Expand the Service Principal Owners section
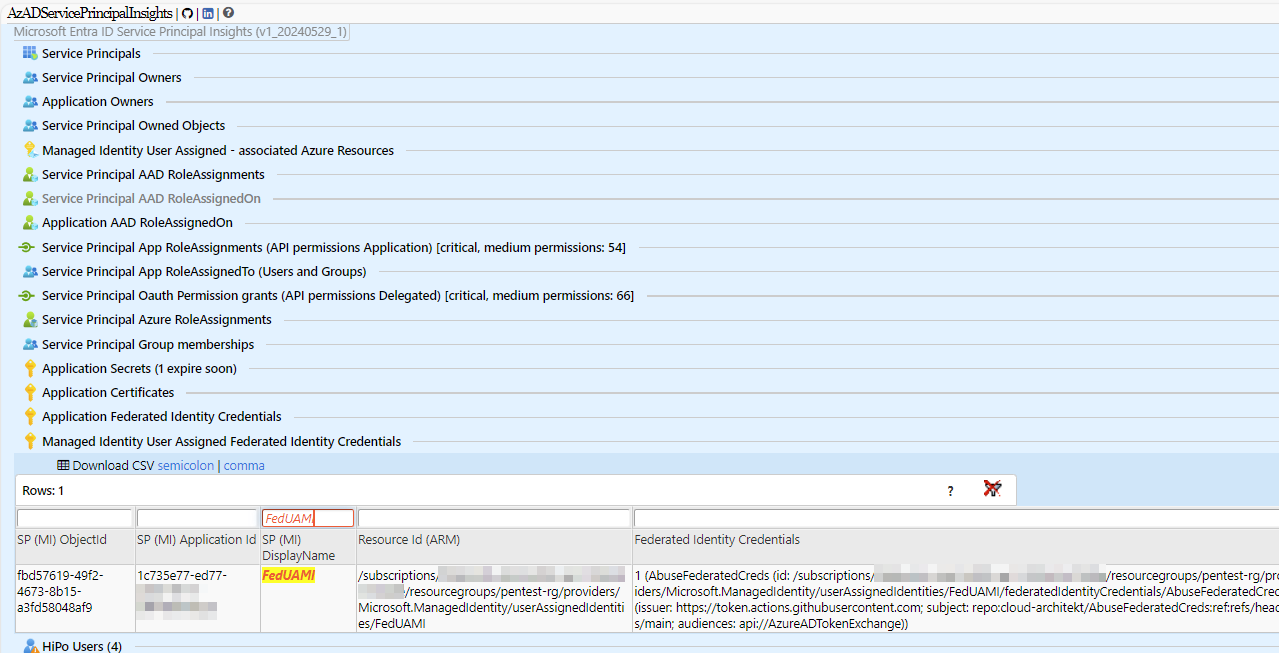 (112, 77)
